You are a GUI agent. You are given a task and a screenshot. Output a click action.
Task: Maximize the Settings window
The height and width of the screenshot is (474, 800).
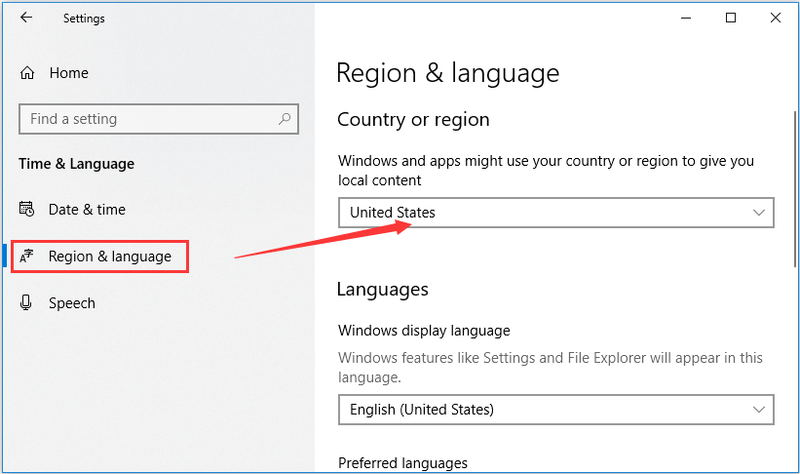[x=731, y=18]
